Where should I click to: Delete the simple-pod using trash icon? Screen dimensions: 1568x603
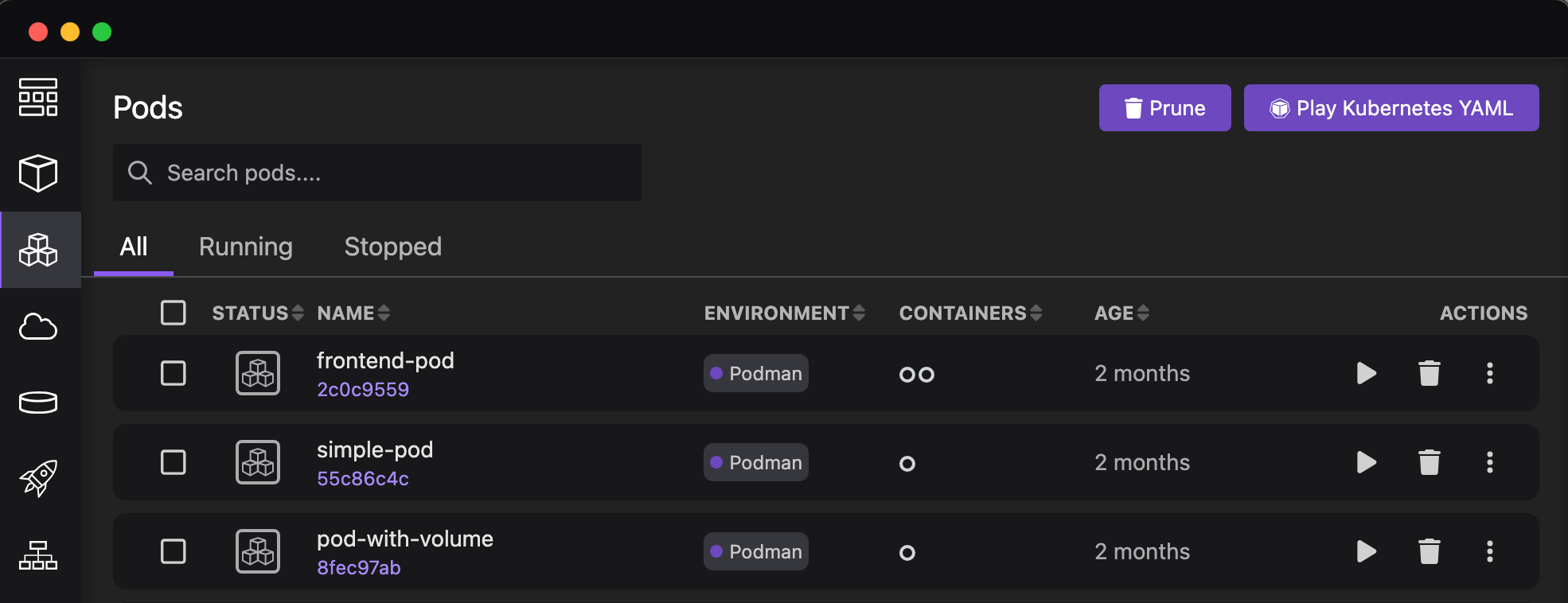tap(1429, 462)
